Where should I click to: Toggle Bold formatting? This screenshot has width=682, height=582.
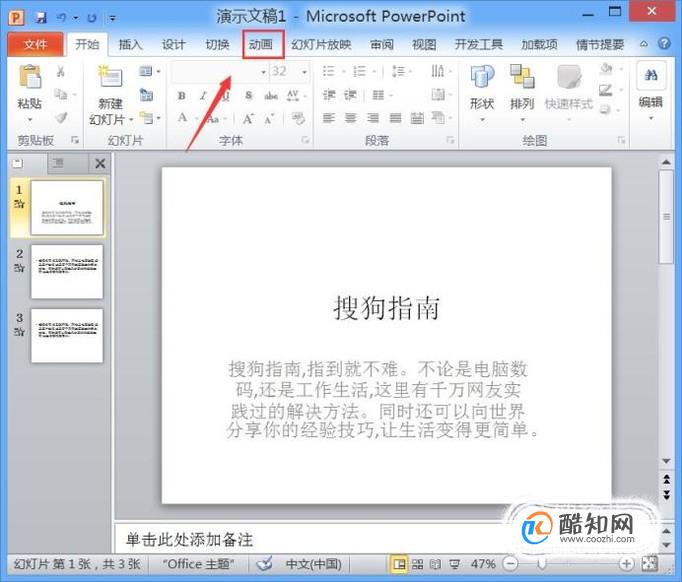tap(182, 96)
